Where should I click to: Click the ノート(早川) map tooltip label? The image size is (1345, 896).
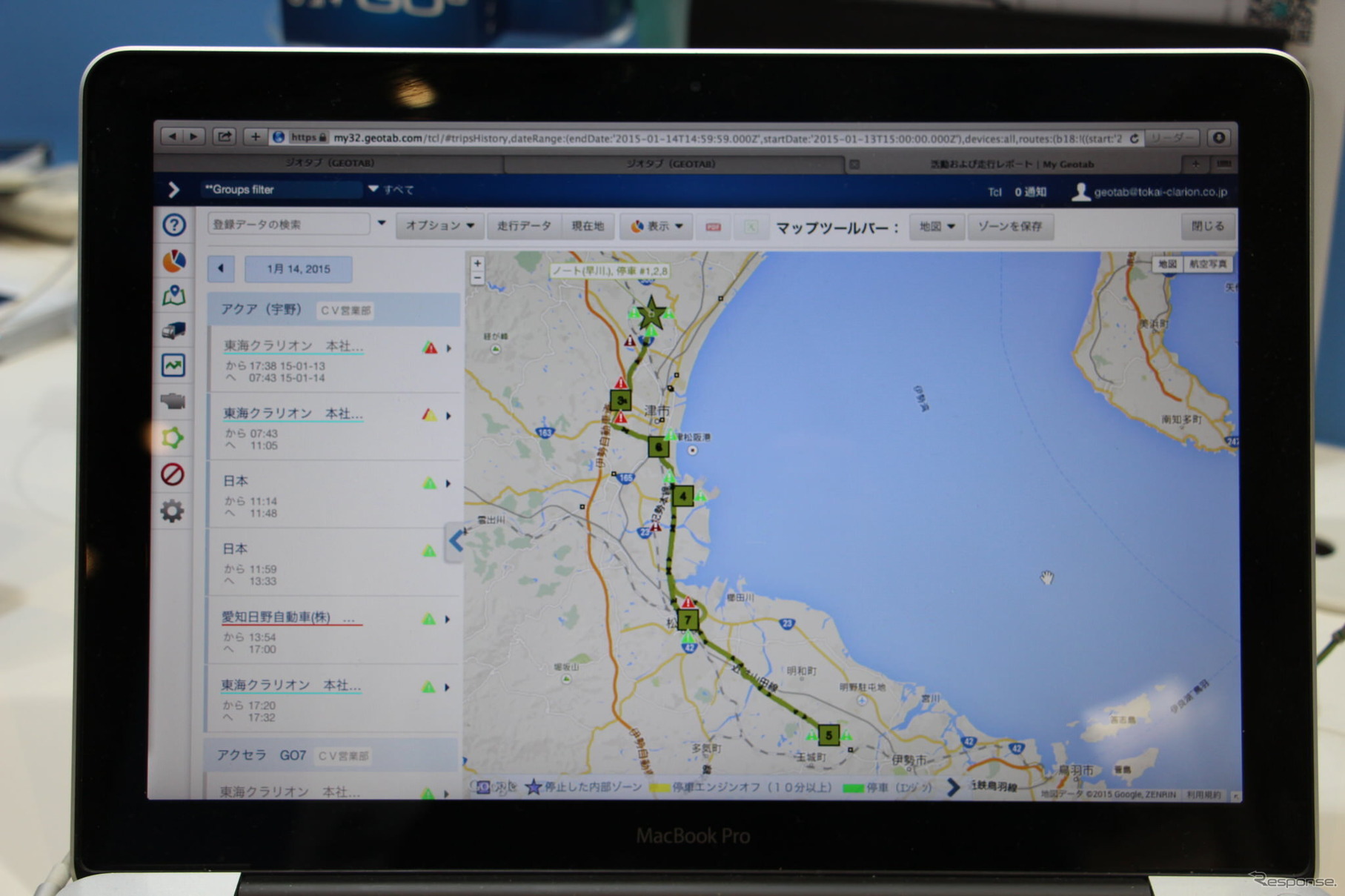pos(611,271)
